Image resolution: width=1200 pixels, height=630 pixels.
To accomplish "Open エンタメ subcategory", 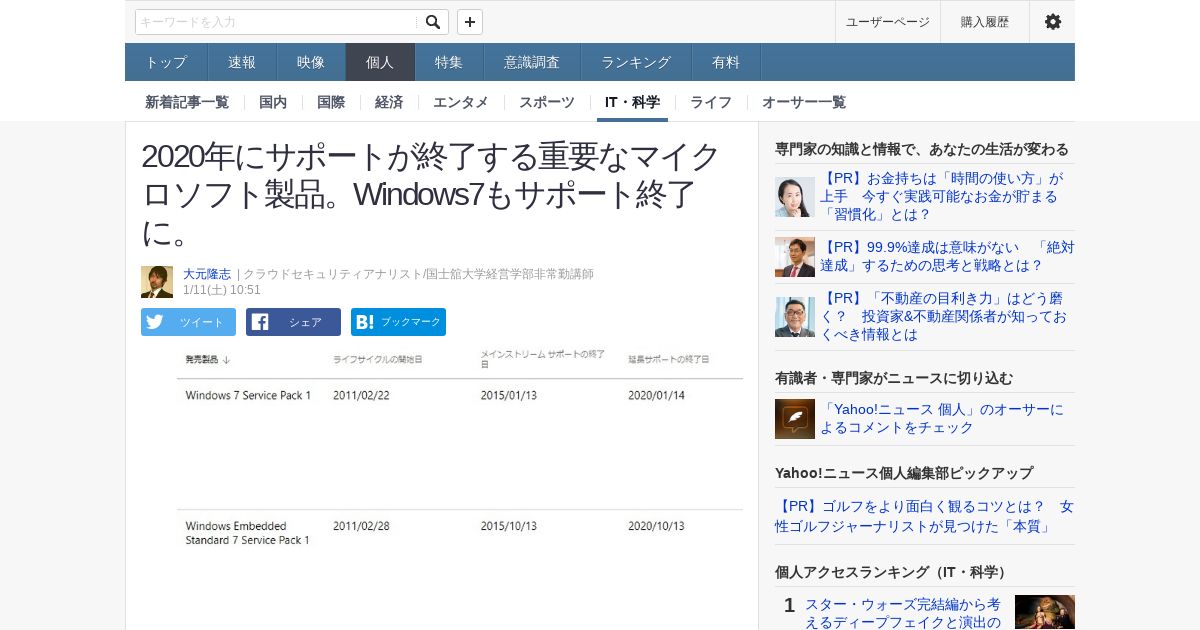I will tap(461, 102).
